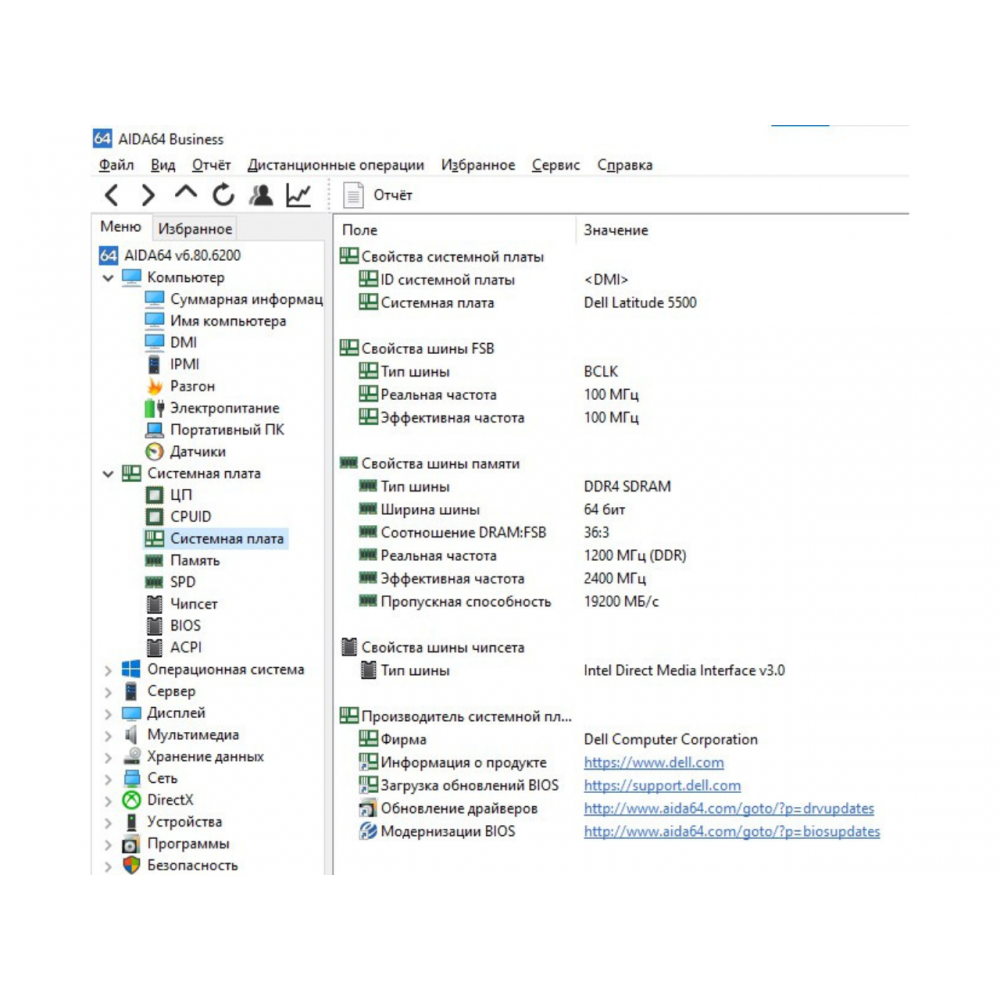This screenshot has width=1000, height=1000.
Task: Click the Мультимедиа speaker icon
Action: pyautogui.click(x=131, y=735)
